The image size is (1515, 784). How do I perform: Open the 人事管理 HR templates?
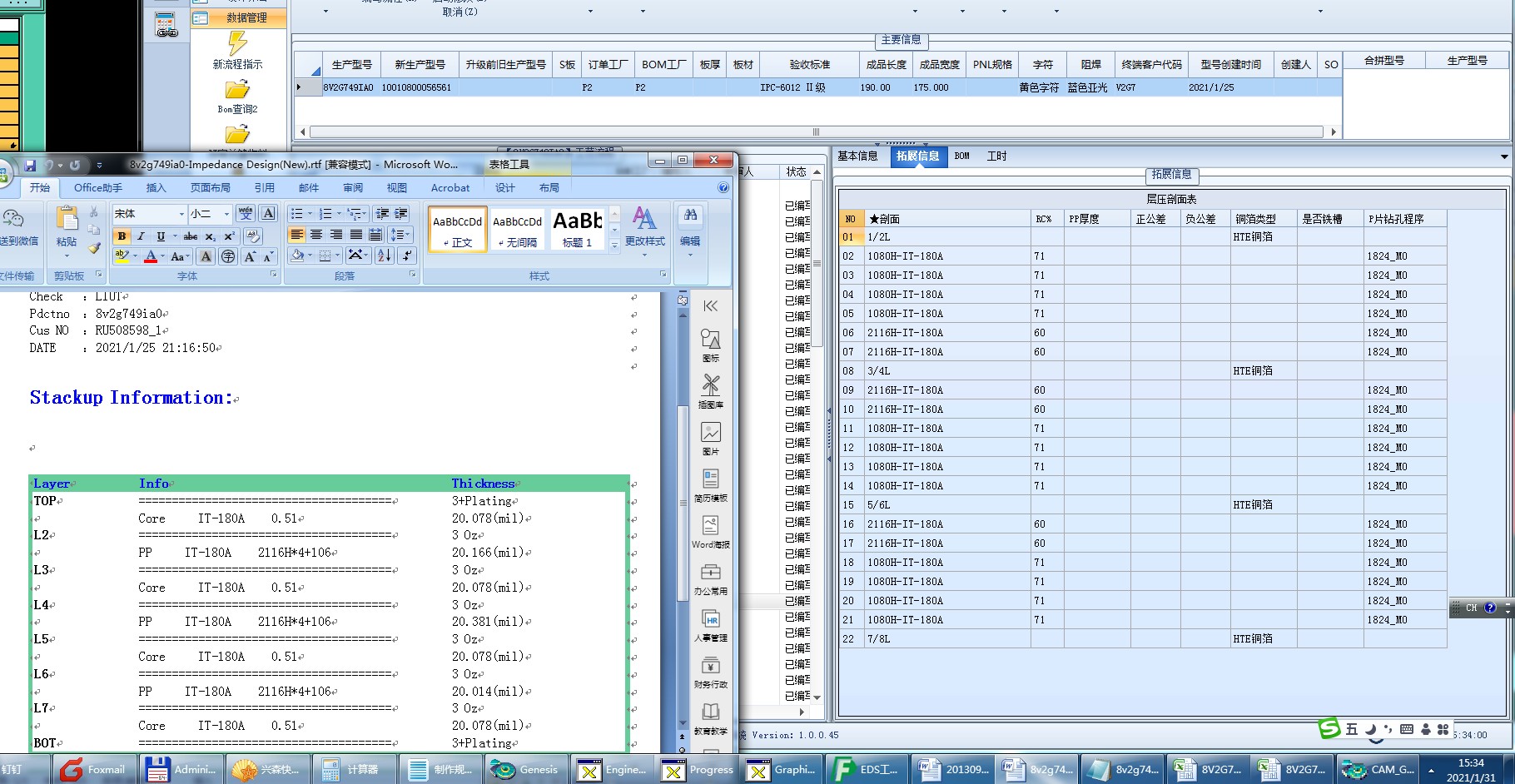710,624
